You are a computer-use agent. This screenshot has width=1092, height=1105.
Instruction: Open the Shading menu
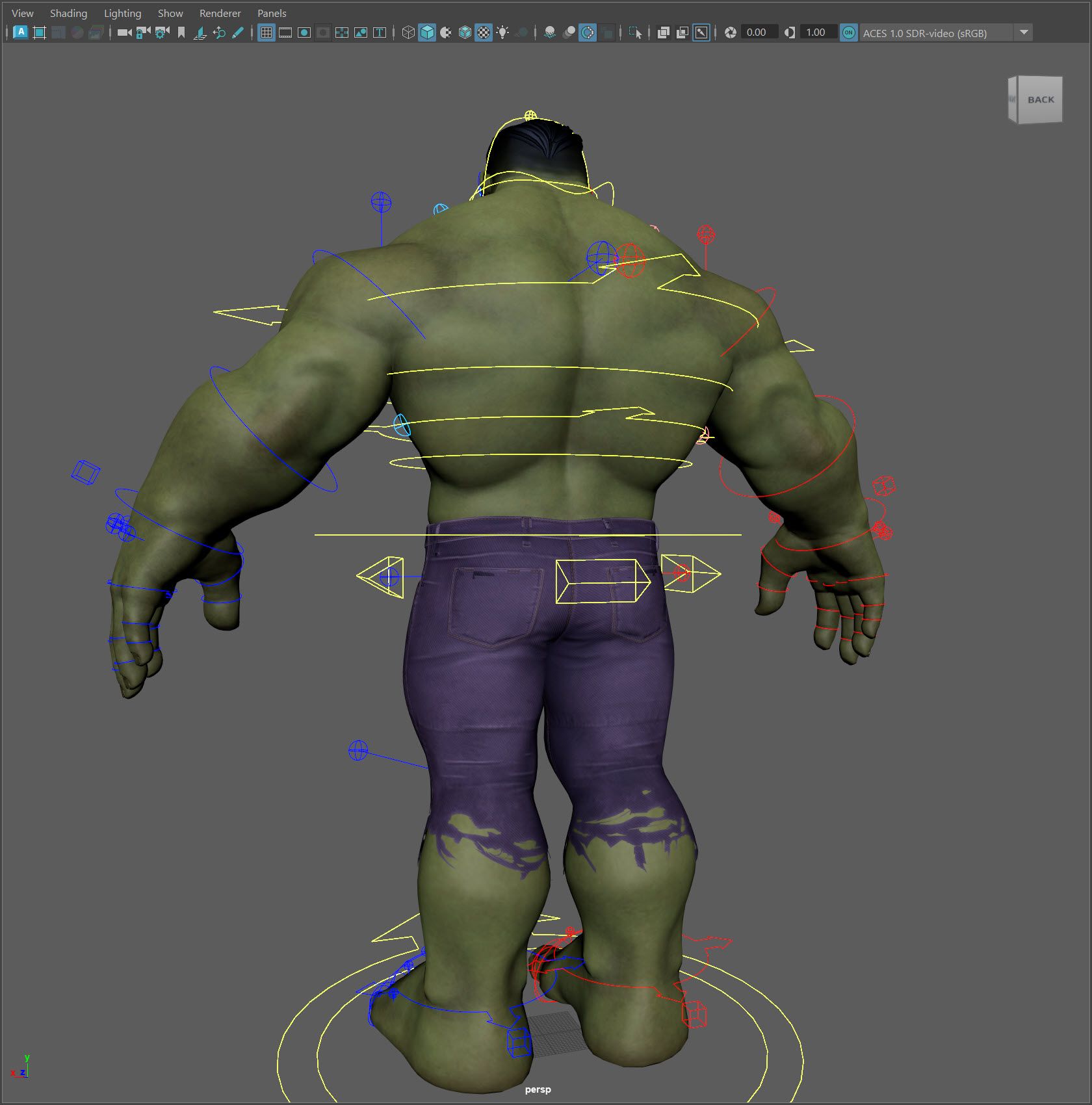tap(68, 13)
